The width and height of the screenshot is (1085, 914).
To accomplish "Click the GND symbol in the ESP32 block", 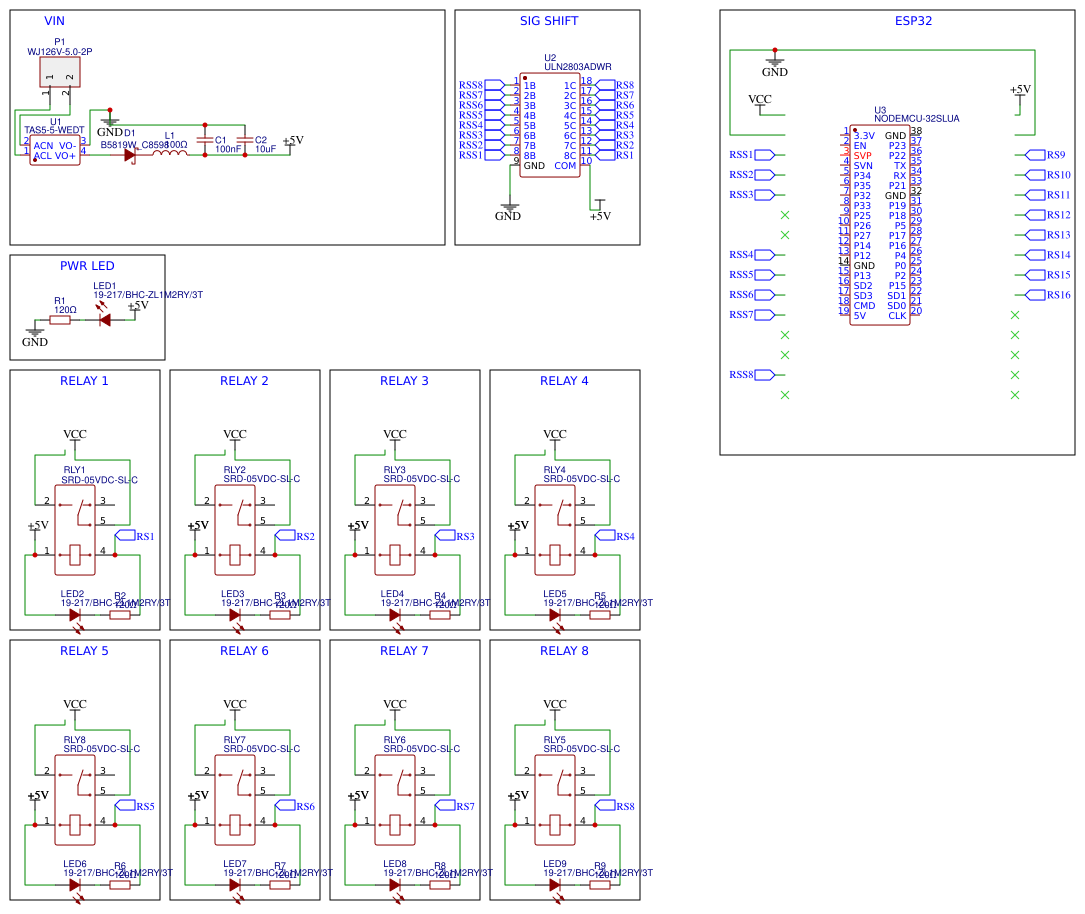I will click(x=775, y=65).
